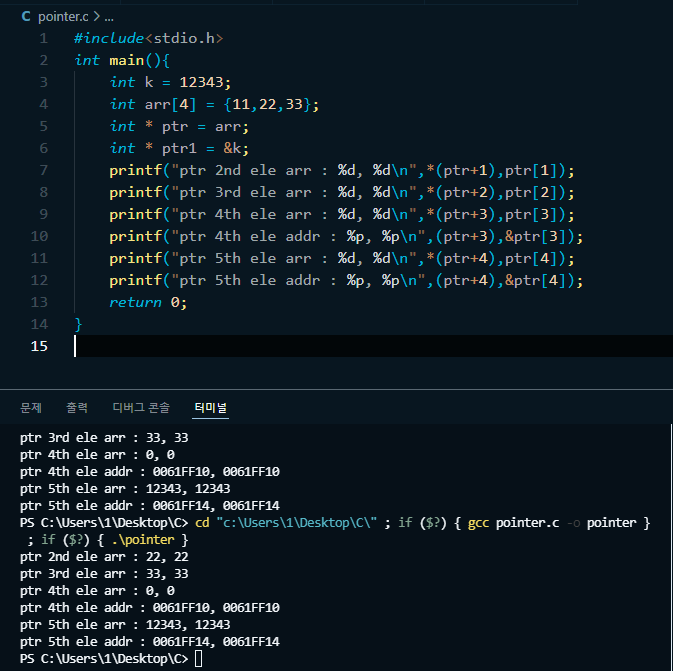Place cursor on empty editor line 15
673x671 pixels.
[373, 346]
